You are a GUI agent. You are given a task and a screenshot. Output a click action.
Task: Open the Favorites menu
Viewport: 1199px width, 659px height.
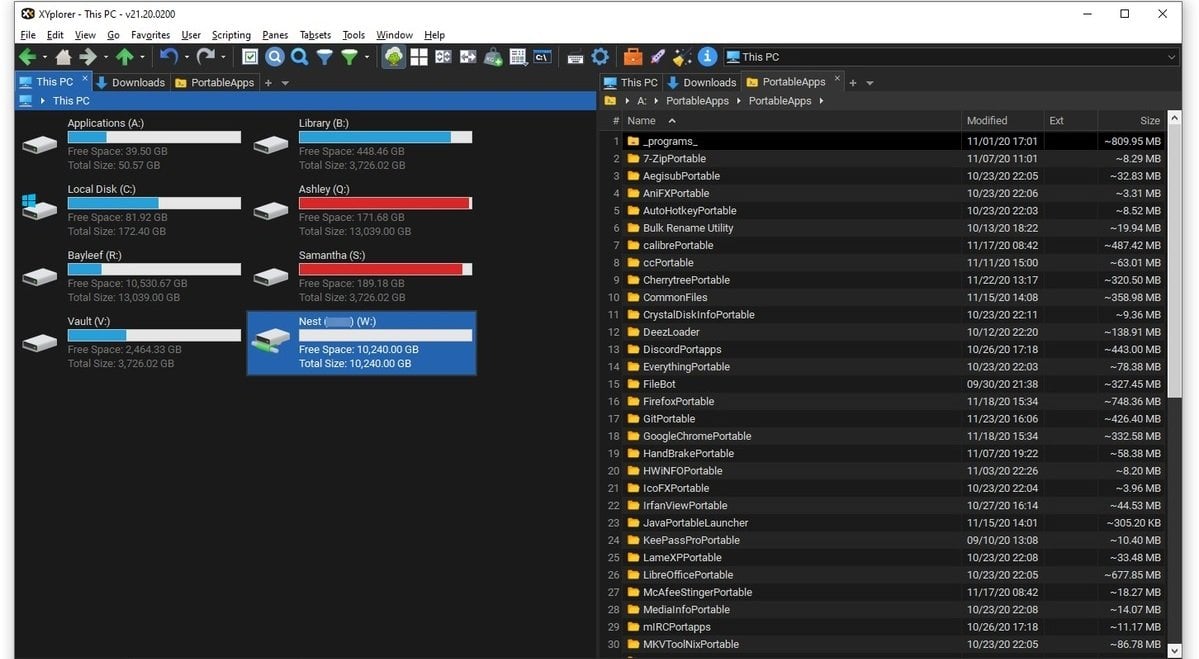[x=150, y=35]
